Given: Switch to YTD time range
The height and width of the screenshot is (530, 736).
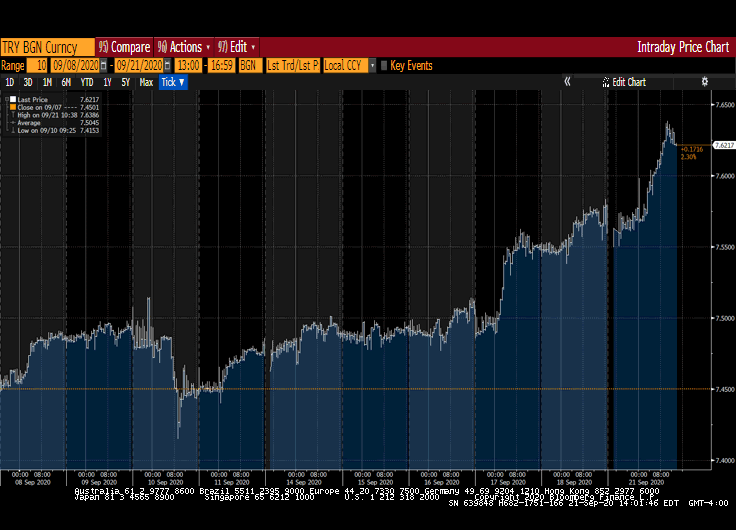Looking at the screenshot, I should tap(85, 82).
